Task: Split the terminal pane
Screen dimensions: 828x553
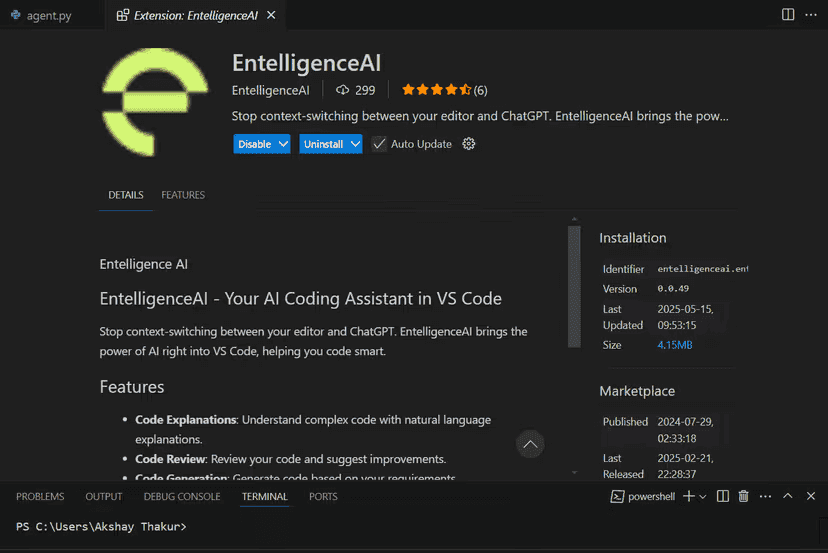Action: click(722, 496)
